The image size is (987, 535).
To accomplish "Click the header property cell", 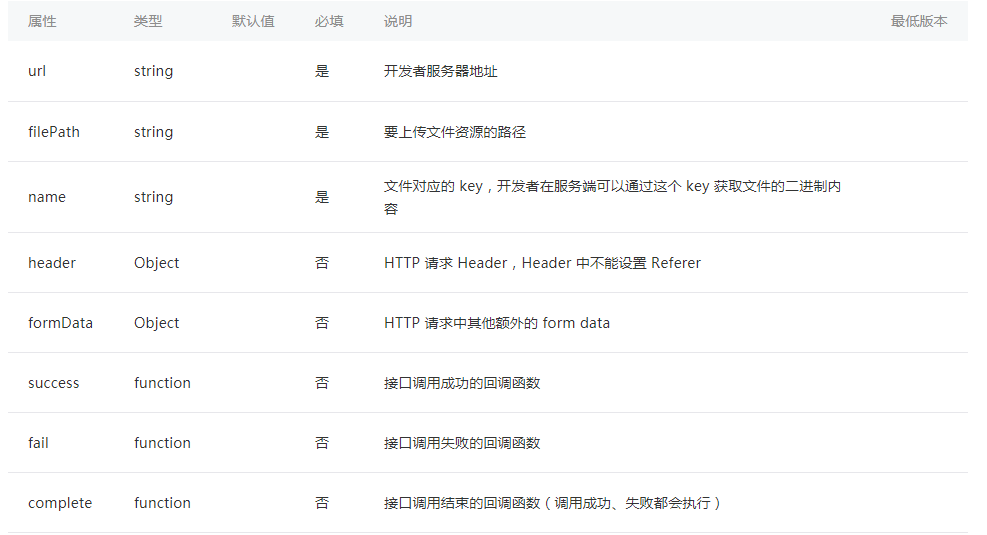I will coord(52,263).
